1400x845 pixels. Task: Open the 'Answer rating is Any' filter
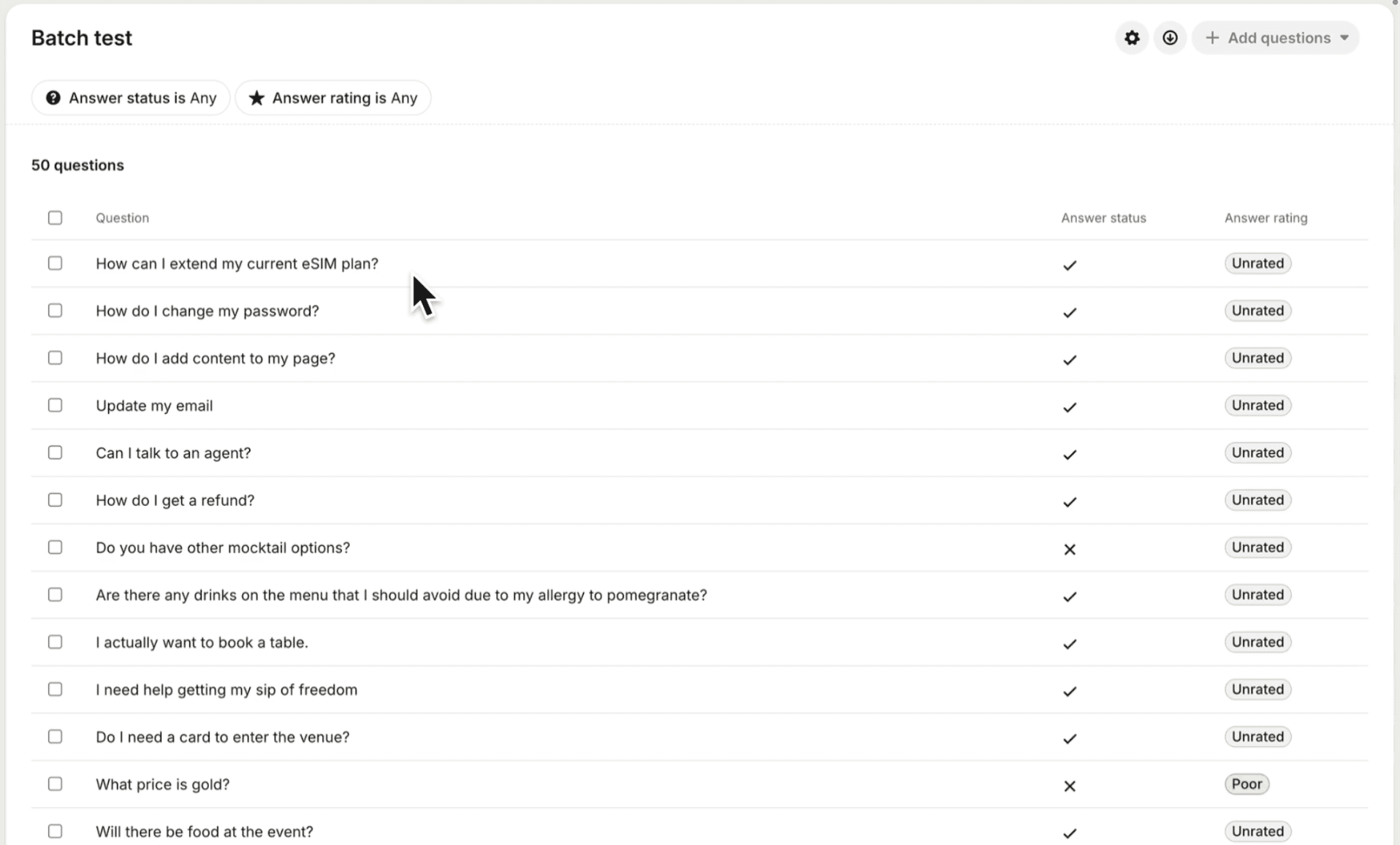point(334,98)
